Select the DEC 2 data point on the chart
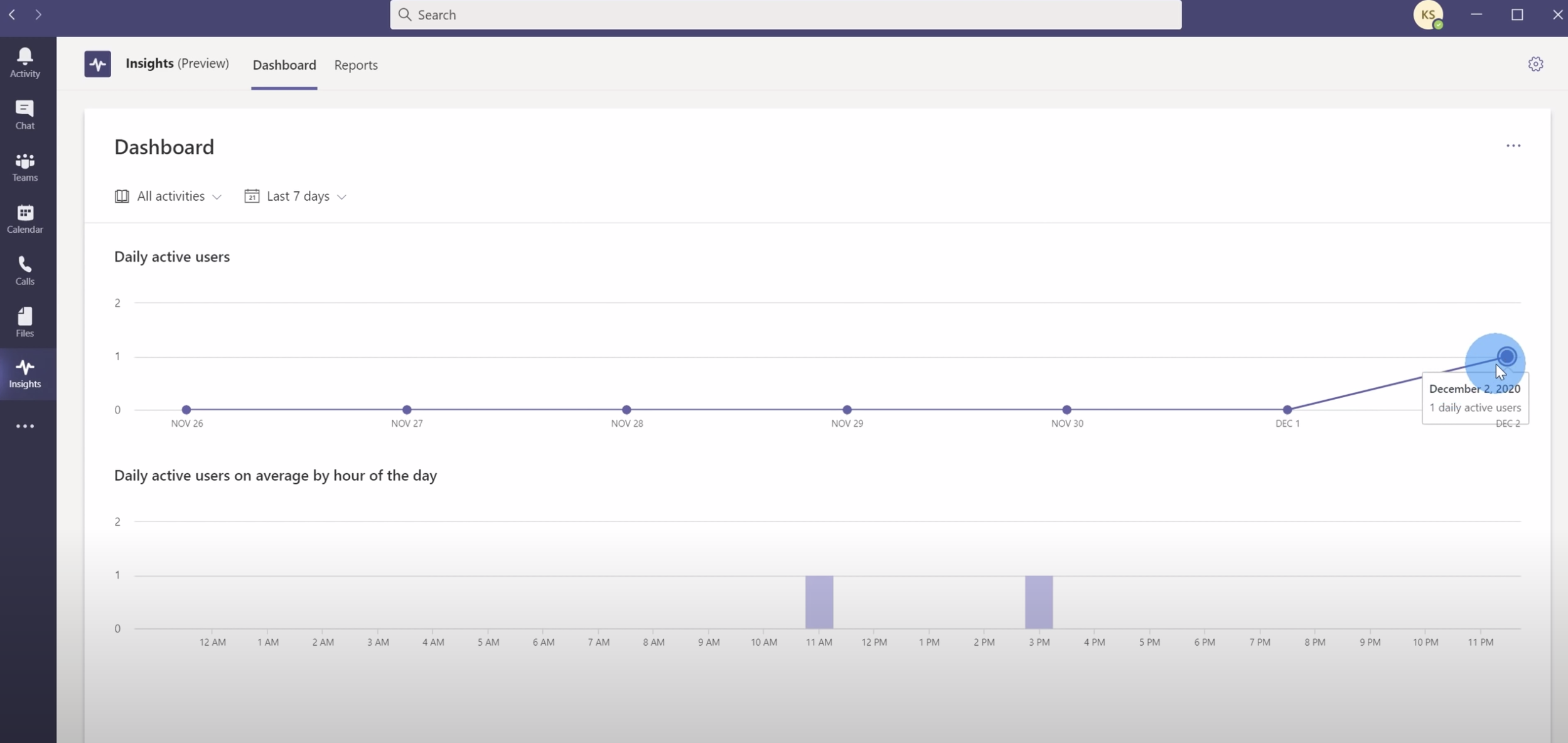 [1506, 356]
